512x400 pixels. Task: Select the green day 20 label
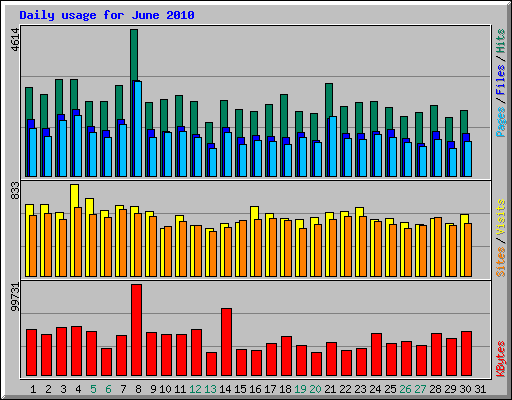click(315, 389)
